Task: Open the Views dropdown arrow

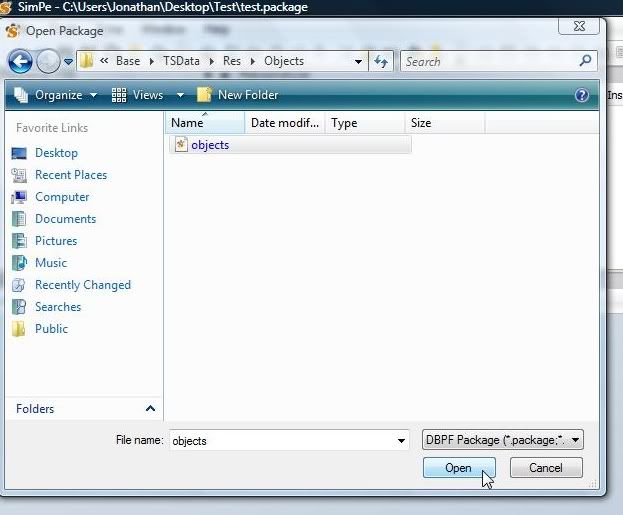Action: (180, 95)
